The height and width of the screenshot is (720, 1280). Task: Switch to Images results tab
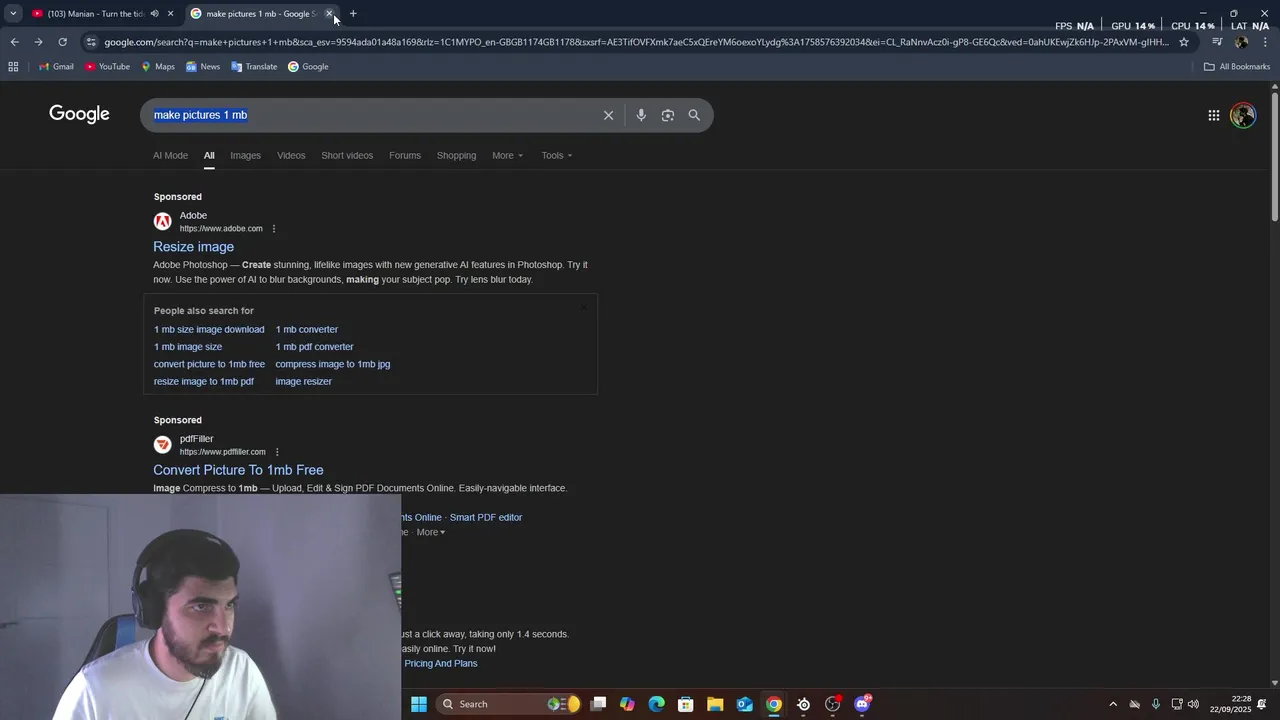coord(245,155)
